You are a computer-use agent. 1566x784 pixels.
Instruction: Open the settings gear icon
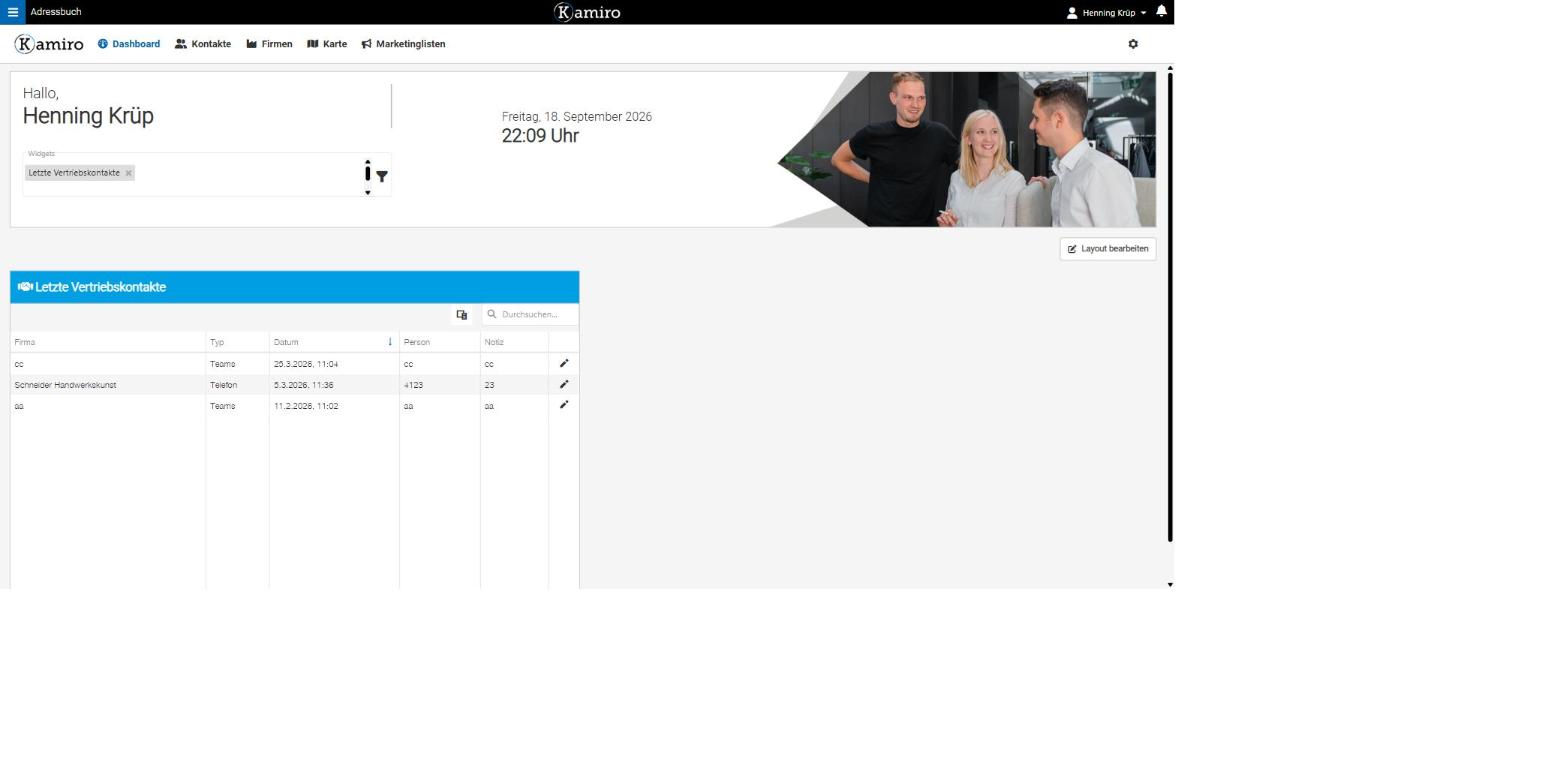pyautogui.click(x=1133, y=44)
